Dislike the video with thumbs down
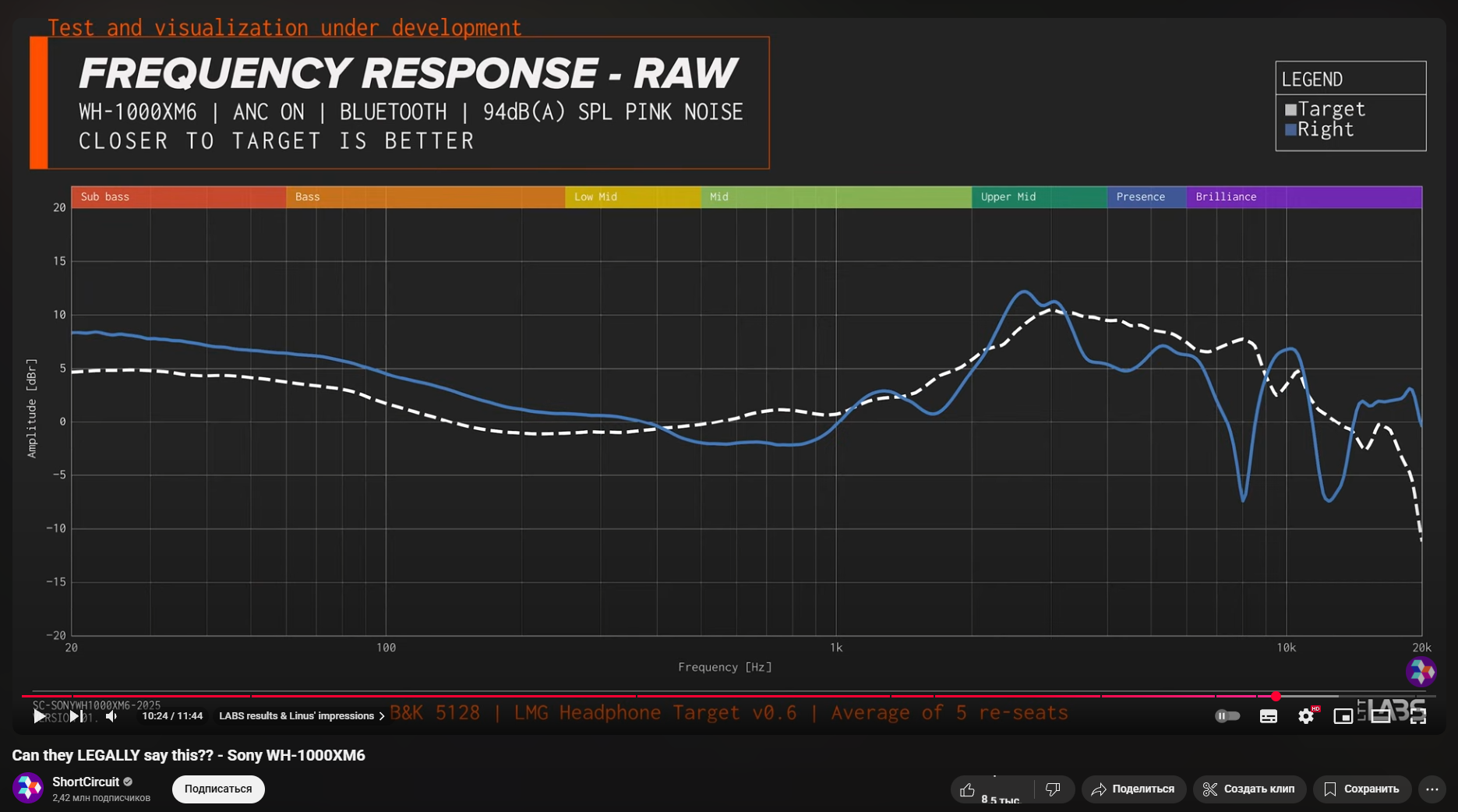The height and width of the screenshot is (812, 1458). pos(1054,789)
